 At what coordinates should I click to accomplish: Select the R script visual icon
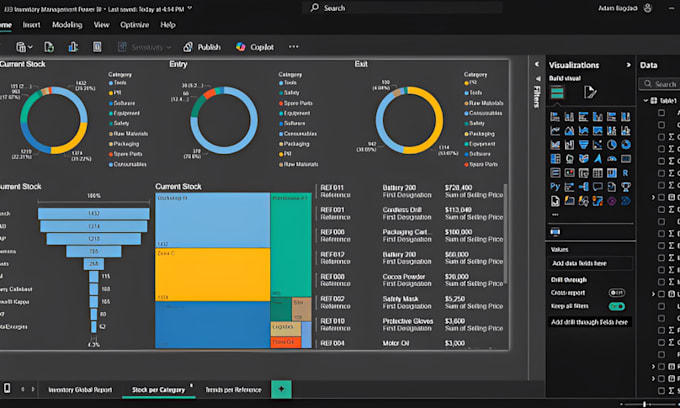point(626,173)
